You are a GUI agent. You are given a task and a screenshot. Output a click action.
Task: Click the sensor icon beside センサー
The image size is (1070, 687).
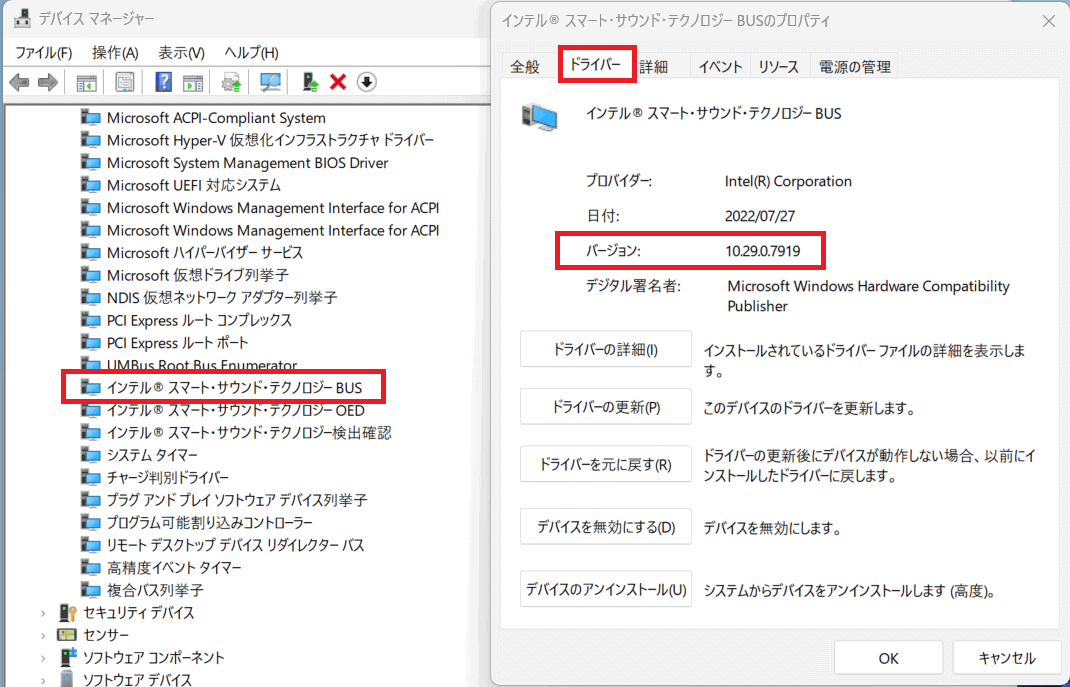[x=67, y=635]
